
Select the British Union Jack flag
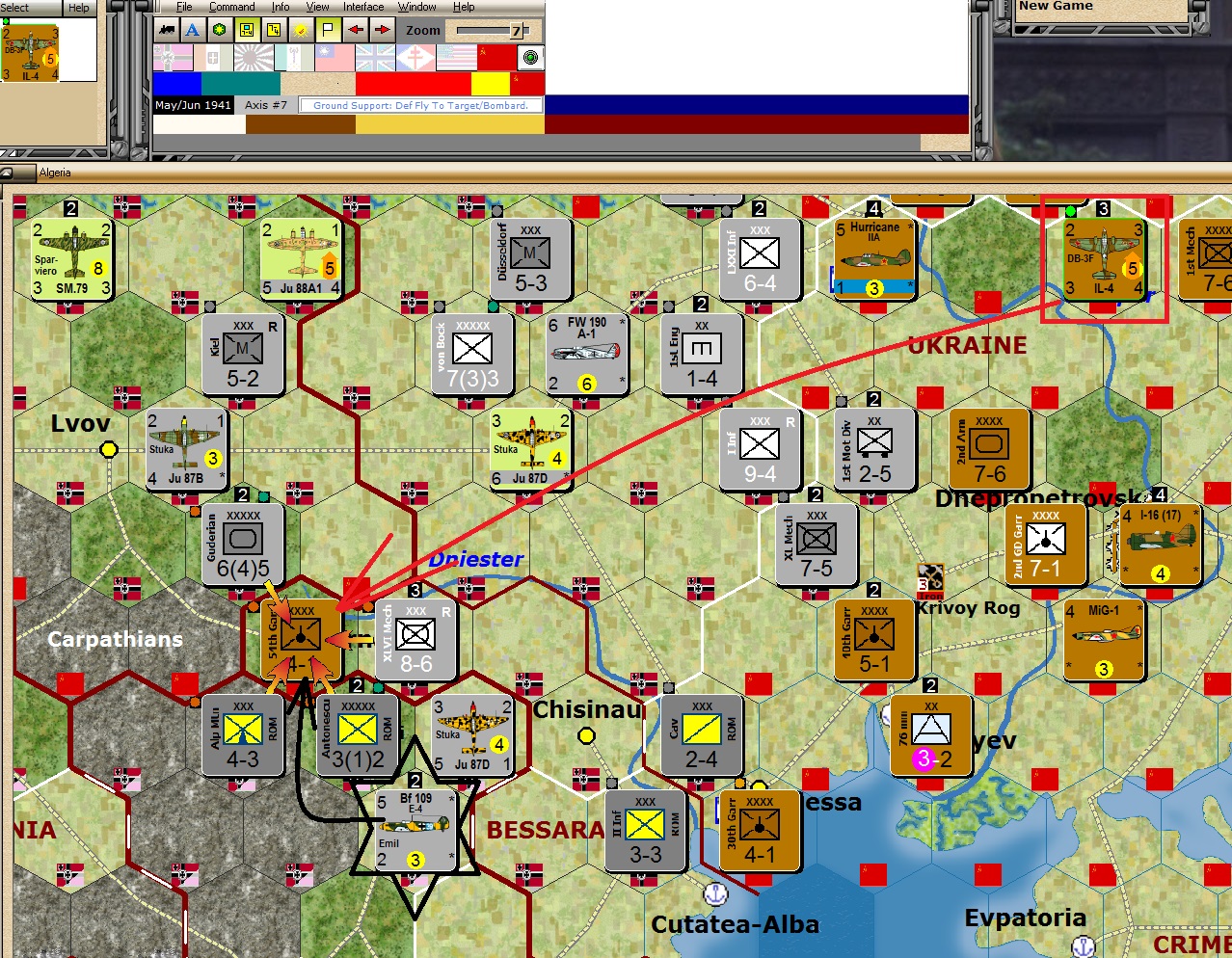(x=375, y=58)
